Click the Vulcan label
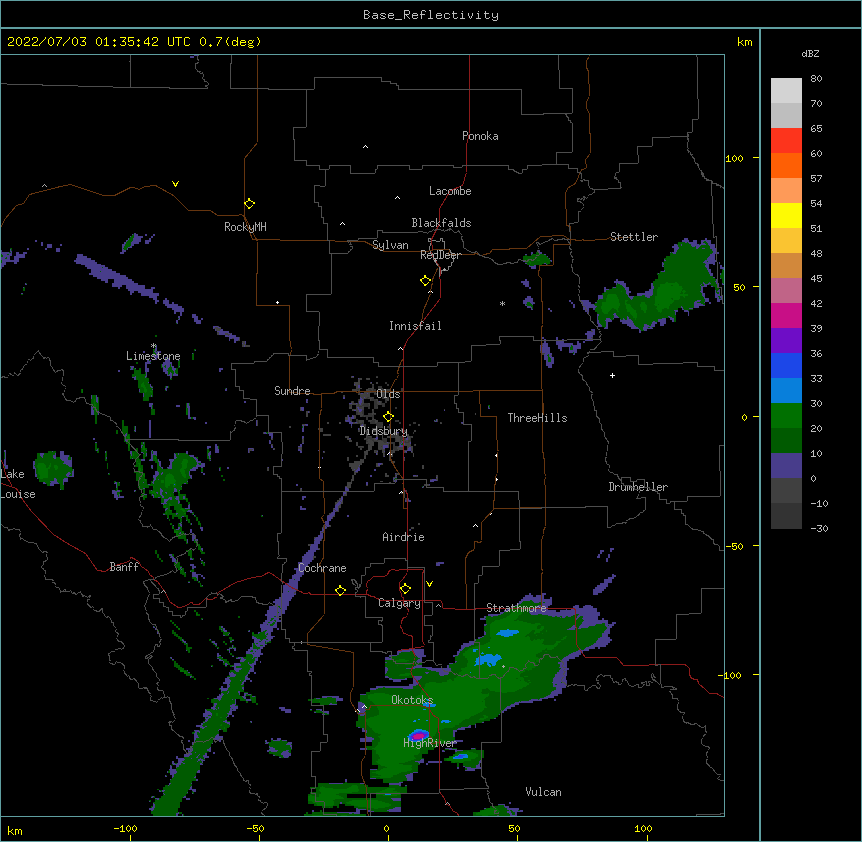This screenshot has height=842, width=862. pyautogui.click(x=543, y=792)
